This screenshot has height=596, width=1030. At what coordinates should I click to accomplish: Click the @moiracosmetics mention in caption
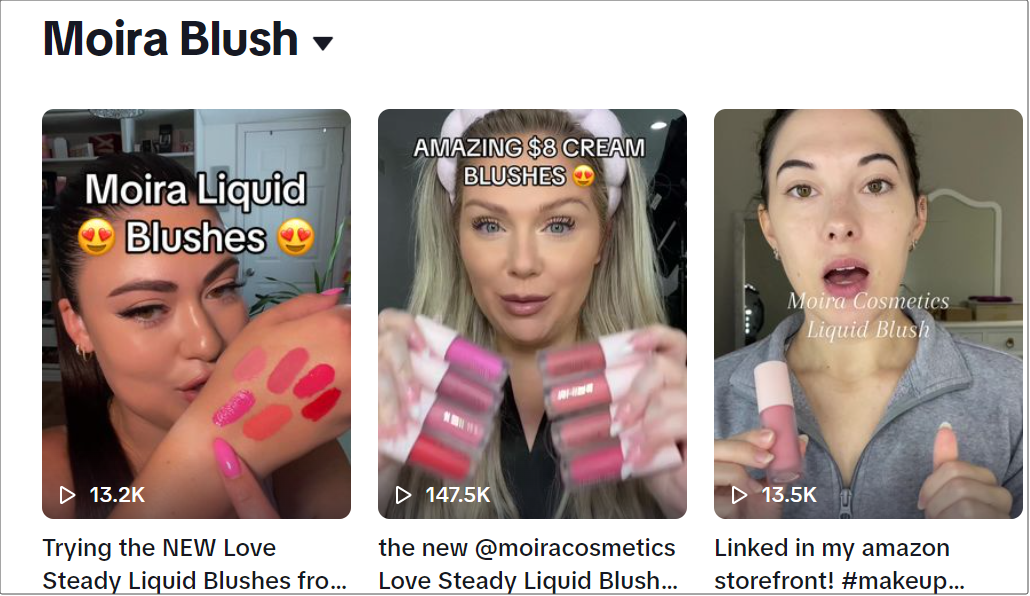(x=575, y=548)
